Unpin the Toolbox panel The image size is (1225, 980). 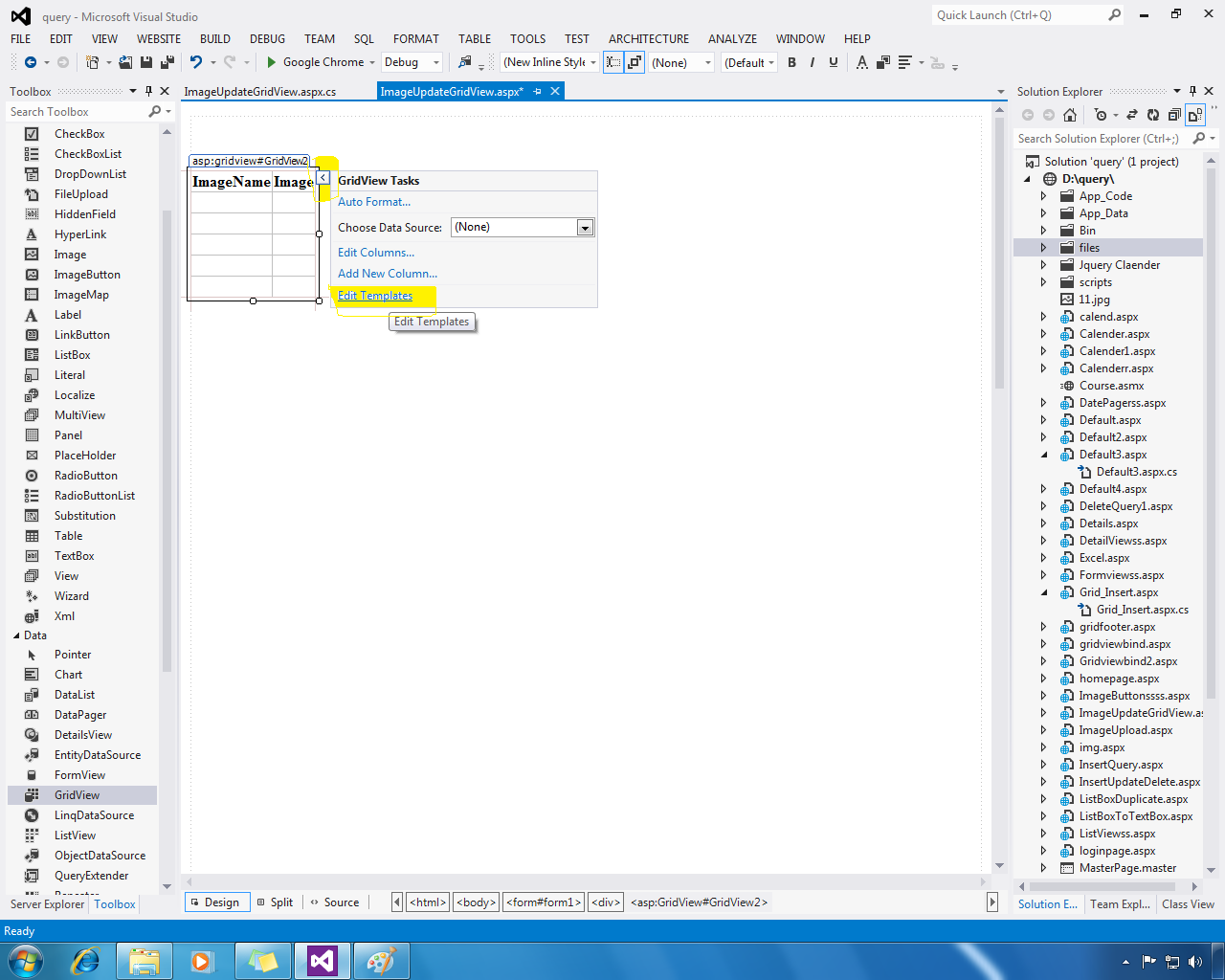coord(149,91)
